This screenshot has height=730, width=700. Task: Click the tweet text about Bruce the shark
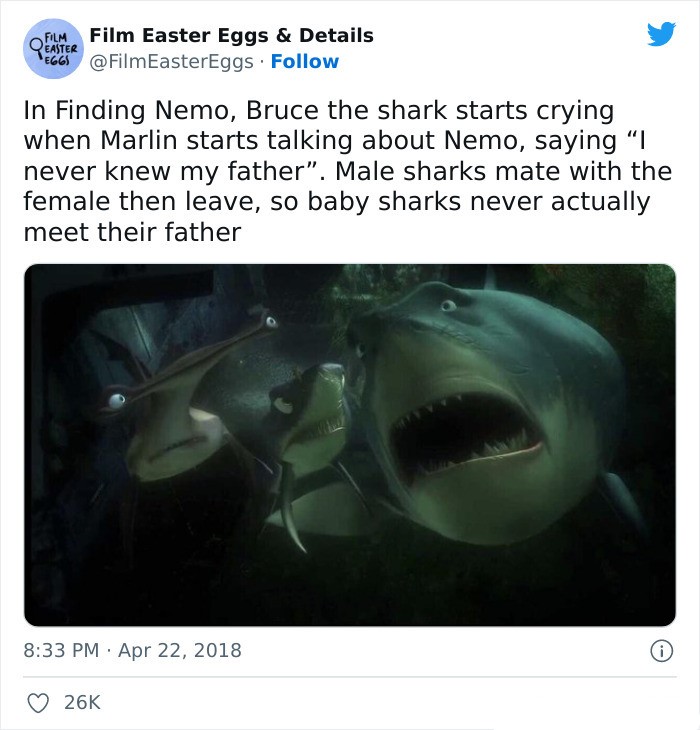[x=347, y=171]
